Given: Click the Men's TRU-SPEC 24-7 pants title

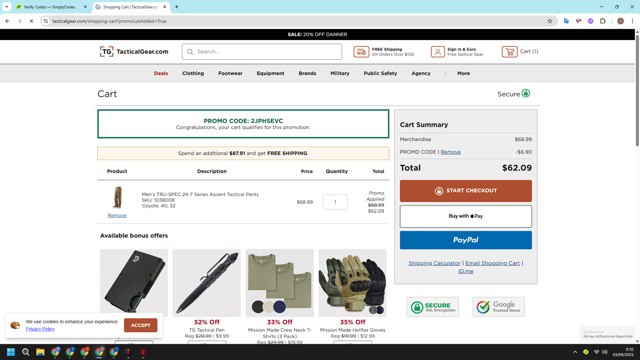Looking at the screenshot, I should pyautogui.click(x=200, y=194).
